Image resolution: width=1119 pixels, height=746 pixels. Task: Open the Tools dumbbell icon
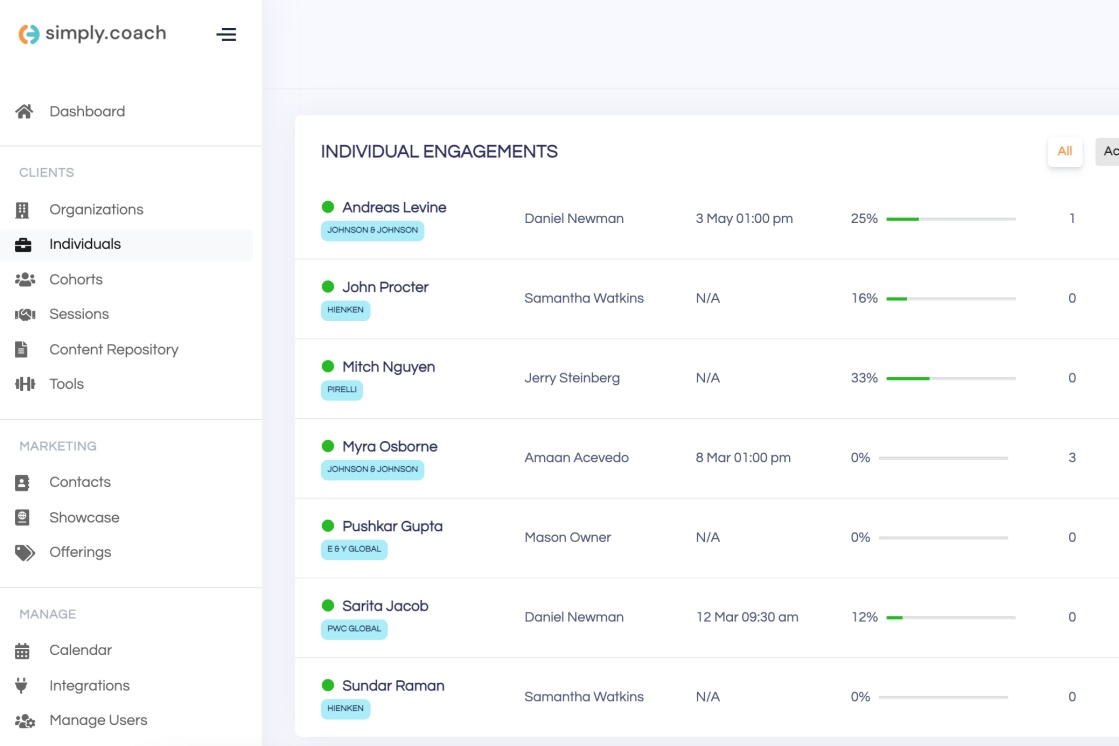[x=24, y=384]
